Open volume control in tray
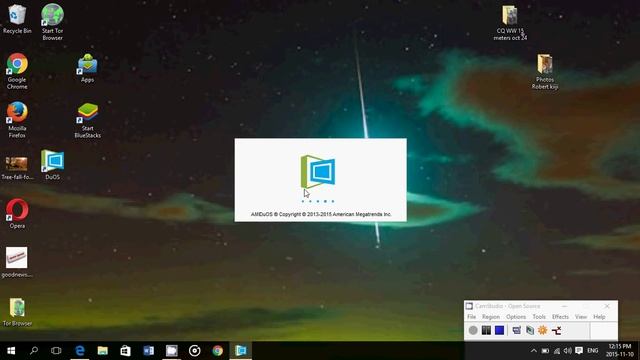Image resolution: width=640 pixels, height=360 pixels. [x=568, y=351]
